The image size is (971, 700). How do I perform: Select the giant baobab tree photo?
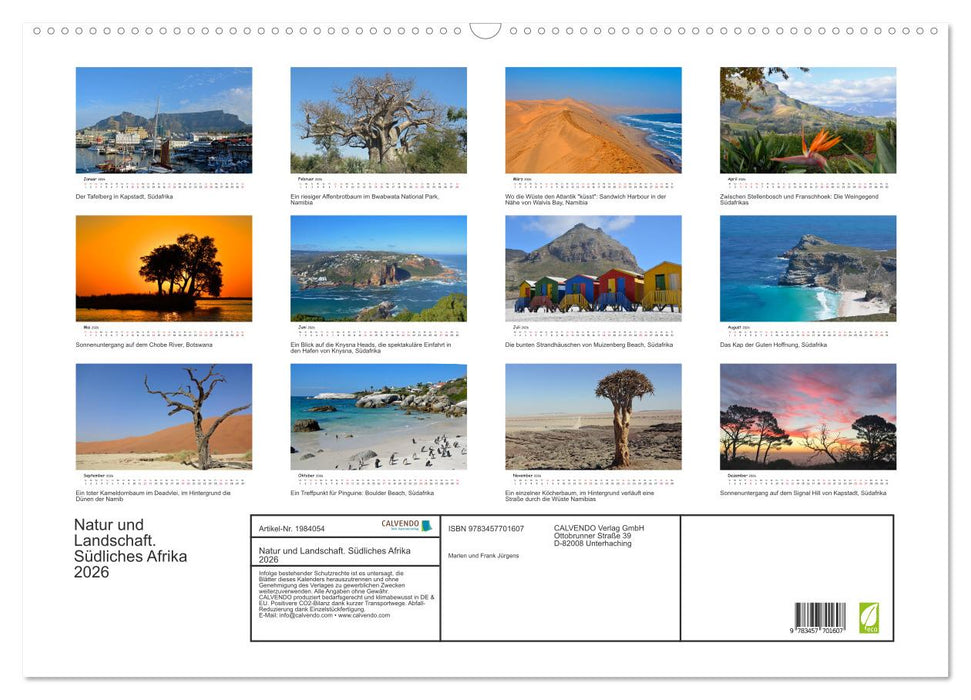378,120
